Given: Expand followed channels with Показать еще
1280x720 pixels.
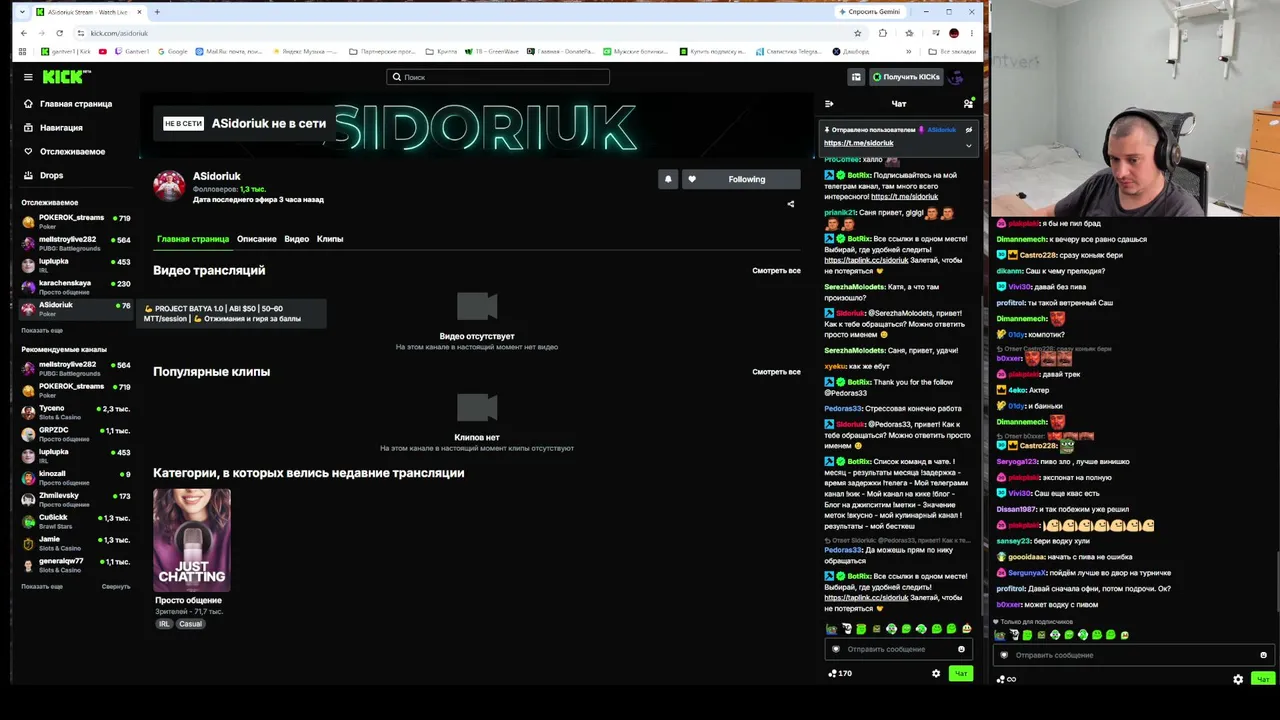Looking at the screenshot, I should coord(42,330).
